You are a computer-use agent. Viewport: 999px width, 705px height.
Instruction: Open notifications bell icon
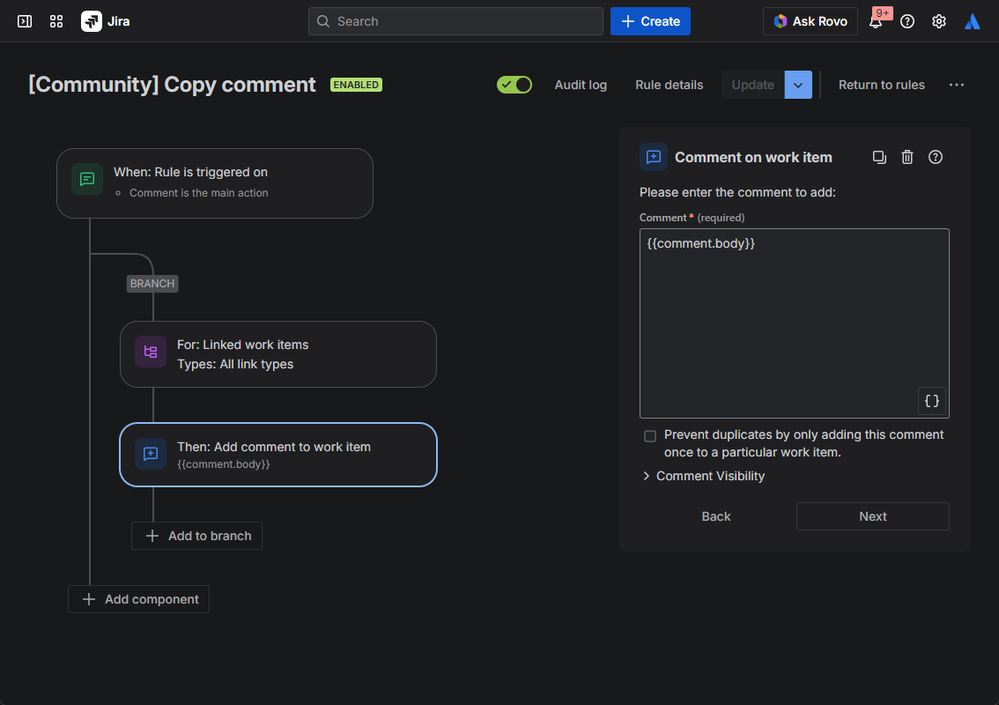pos(875,22)
